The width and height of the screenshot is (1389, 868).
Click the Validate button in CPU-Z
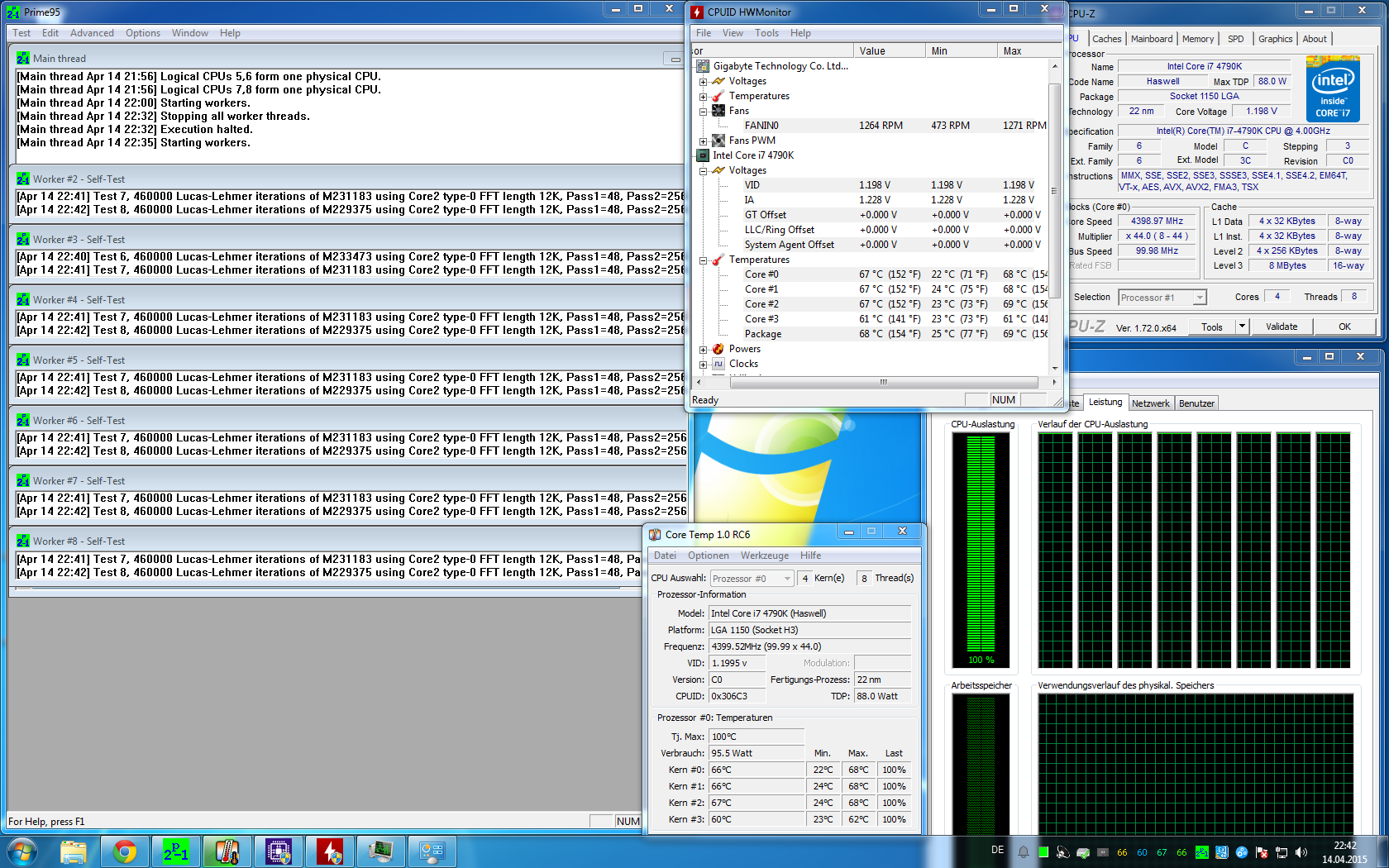(1282, 327)
